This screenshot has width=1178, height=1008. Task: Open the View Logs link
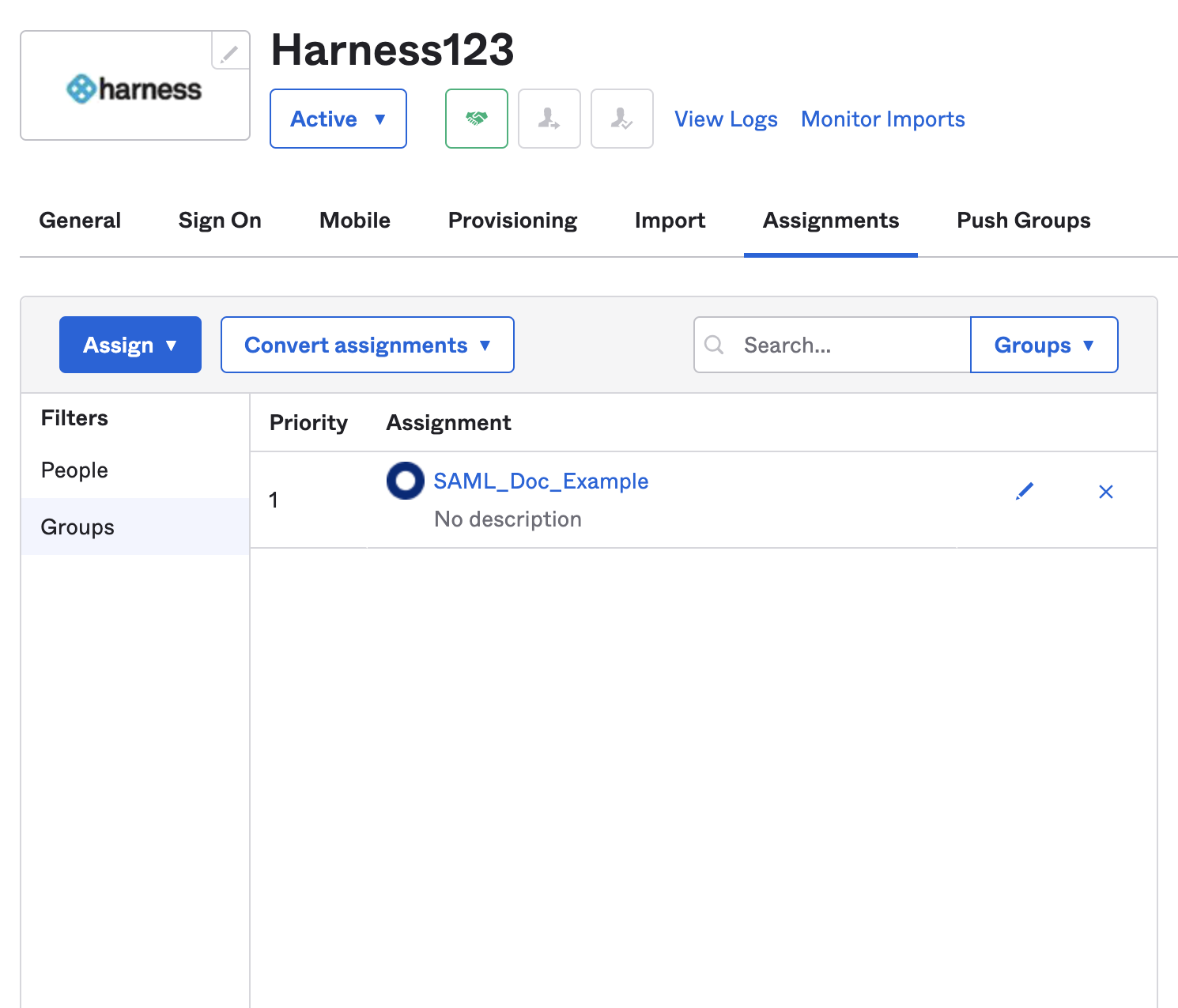click(725, 119)
